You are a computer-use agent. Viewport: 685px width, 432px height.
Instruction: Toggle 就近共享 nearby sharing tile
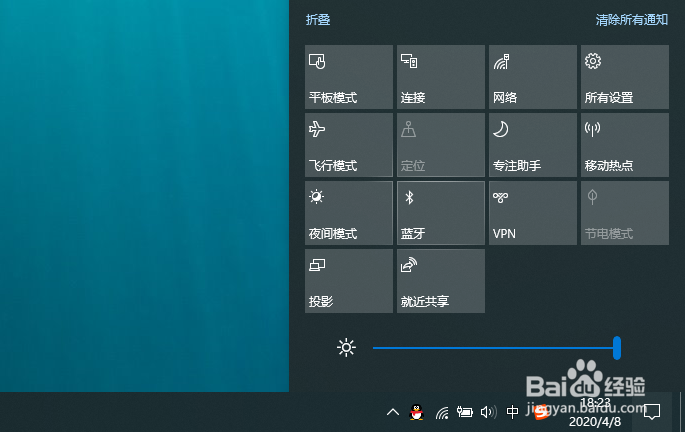pyautogui.click(x=441, y=281)
